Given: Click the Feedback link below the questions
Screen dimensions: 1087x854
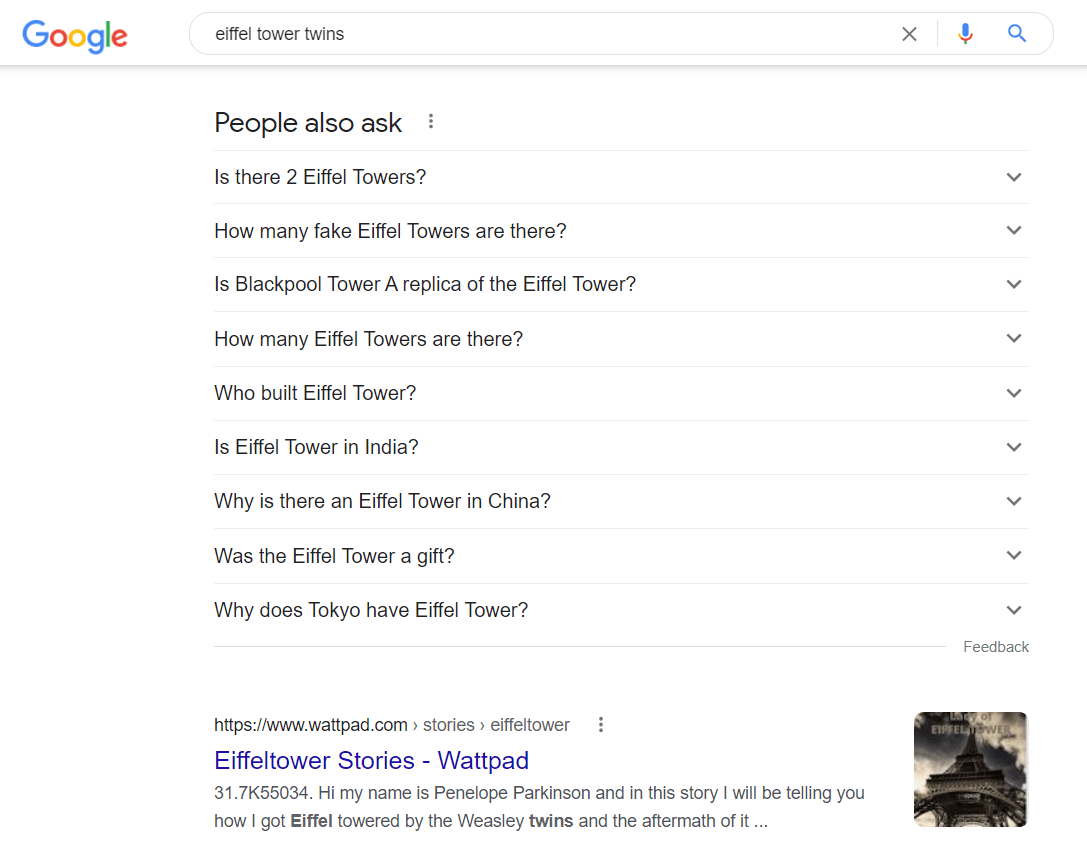Looking at the screenshot, I should (x=995, y=647).
